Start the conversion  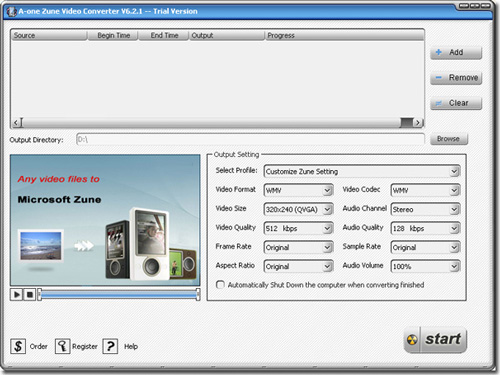click(435, 340)
